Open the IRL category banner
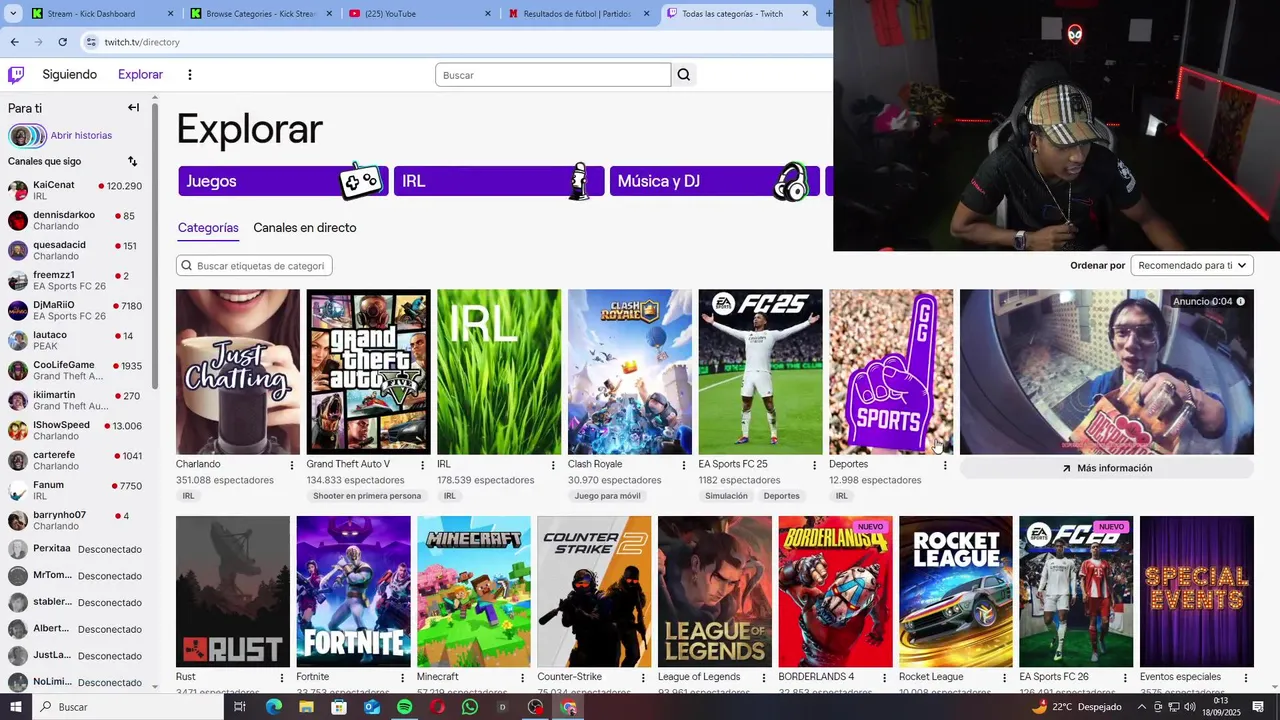 (499, 181)
